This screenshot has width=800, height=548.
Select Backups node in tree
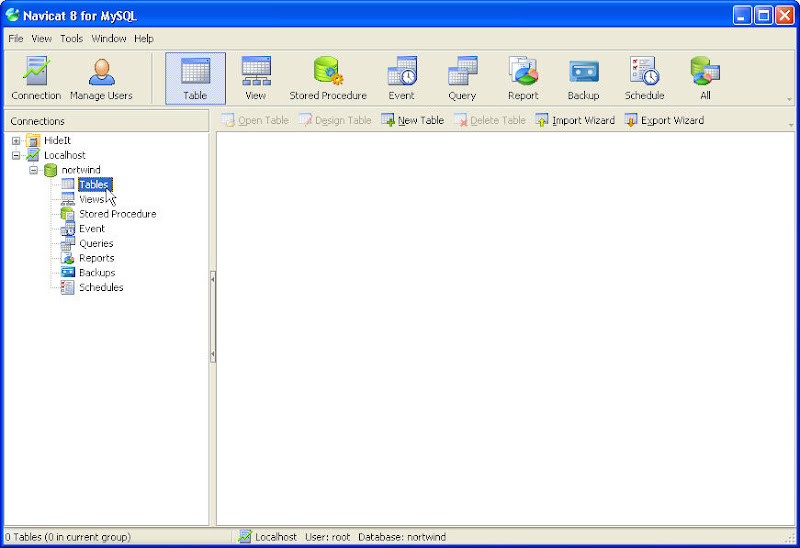coord(97,273)
